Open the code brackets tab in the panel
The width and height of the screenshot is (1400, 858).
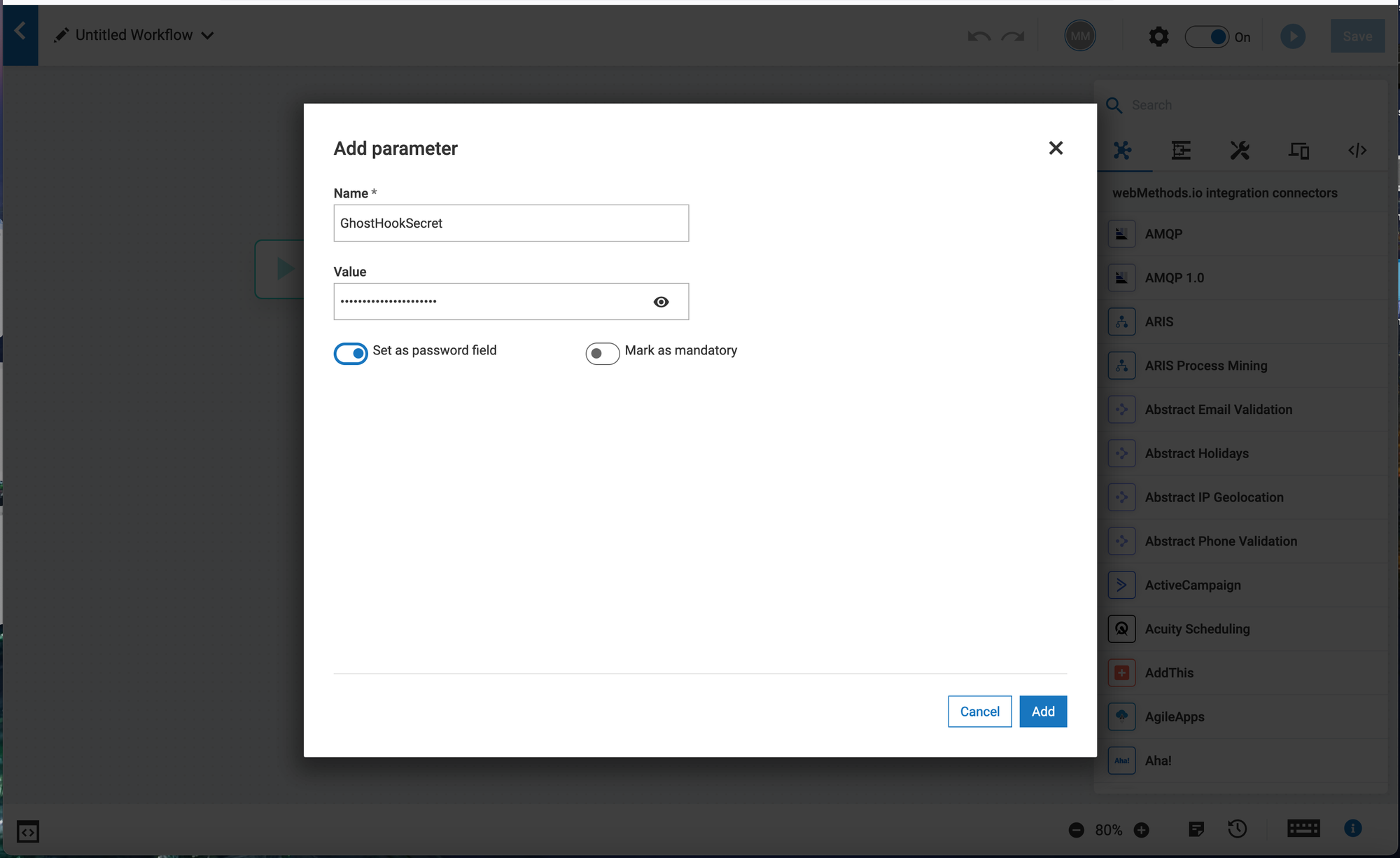[1357, 150]
